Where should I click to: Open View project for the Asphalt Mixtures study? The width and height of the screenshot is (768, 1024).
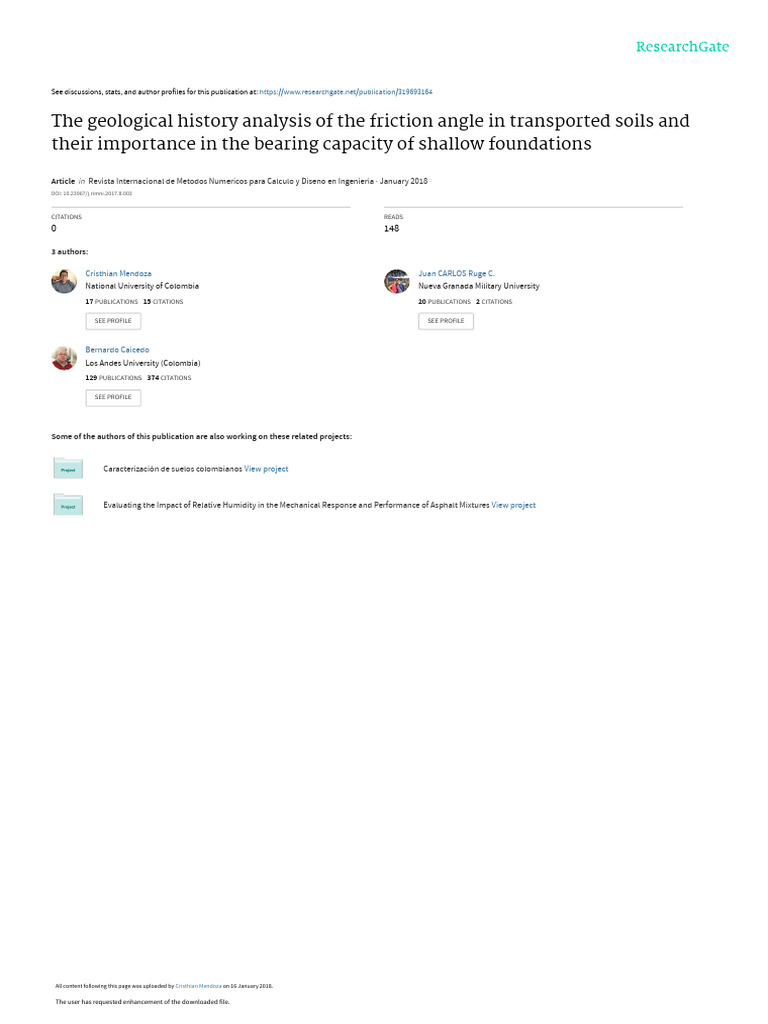[x=513, y=506]
